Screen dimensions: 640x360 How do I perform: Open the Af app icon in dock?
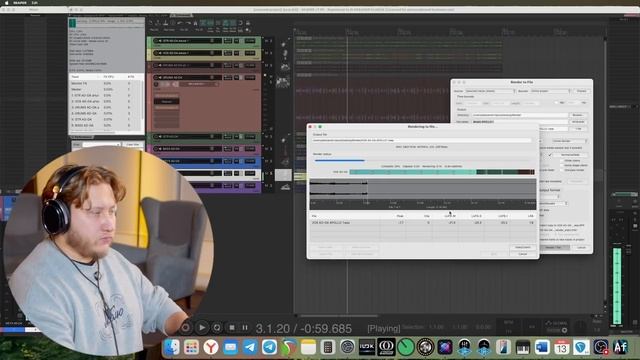[620, 347]
